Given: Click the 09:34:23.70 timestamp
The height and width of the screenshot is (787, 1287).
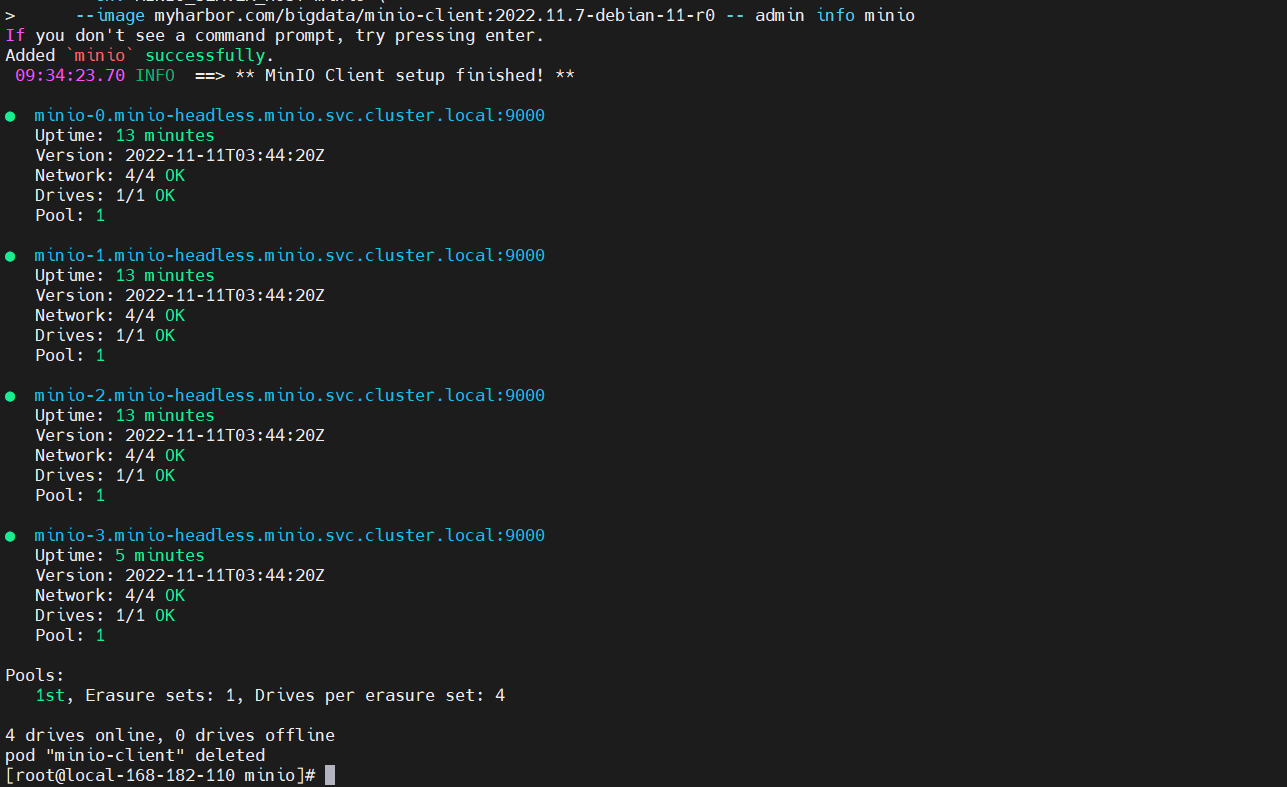Looking at the screenshot, I should 70,76.
